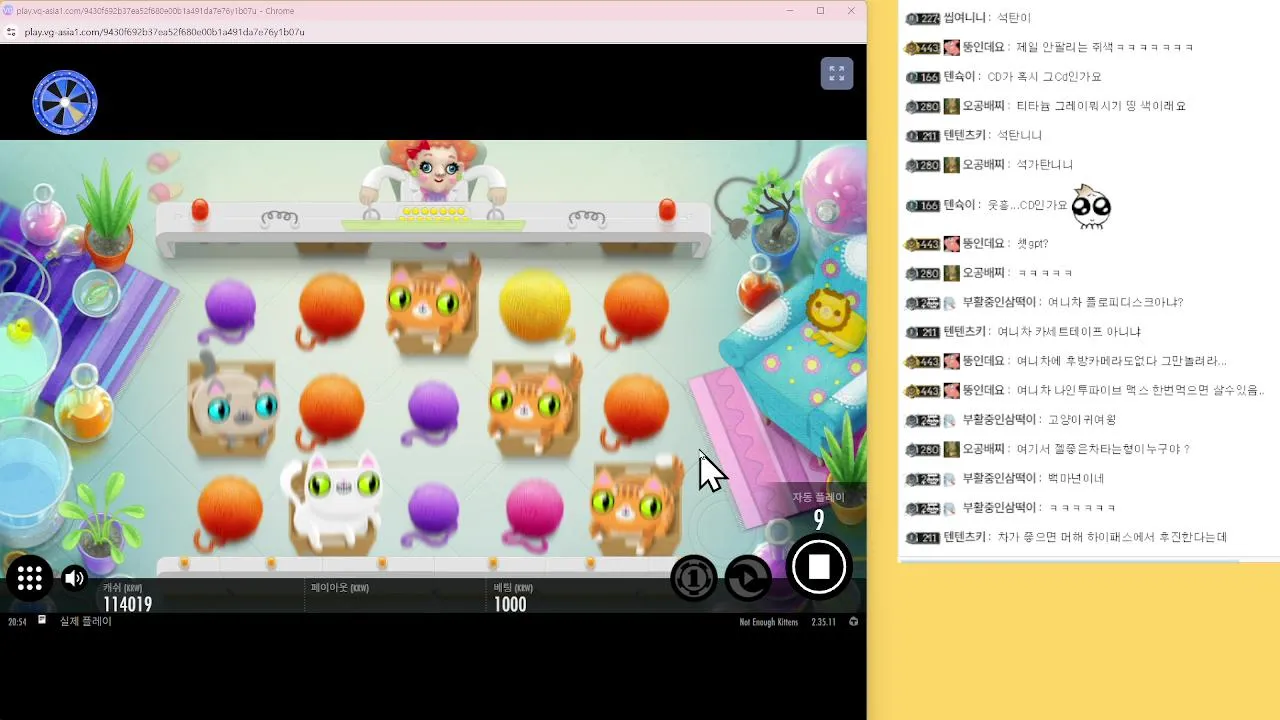The image size is (1280, 720).
Task: Click 오공배찌's message 석가탄니니
Action: coord(1044,165)
